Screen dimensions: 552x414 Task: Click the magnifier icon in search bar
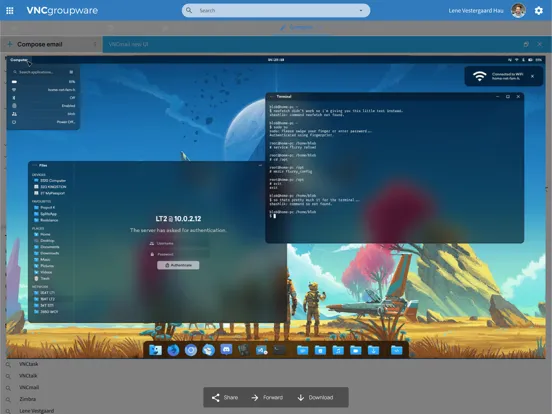point(189,10)
